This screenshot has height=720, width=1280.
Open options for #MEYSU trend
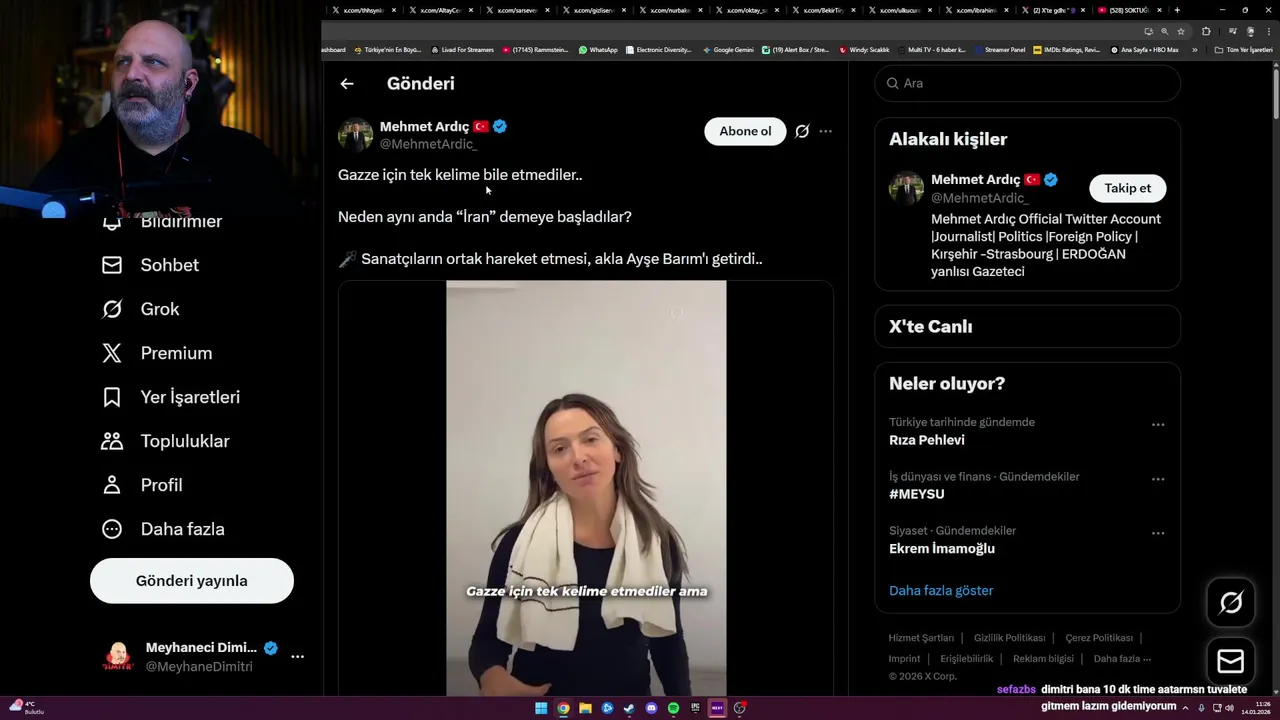point(1158,479)
